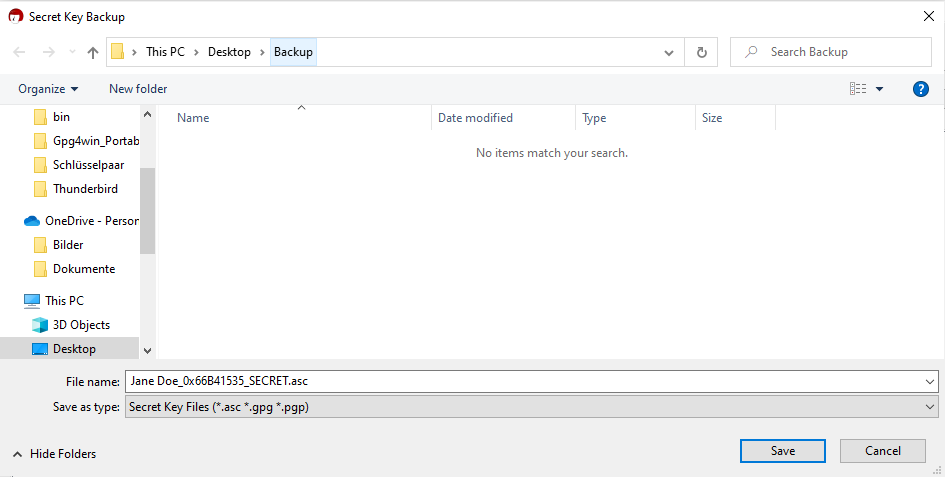Click Desktop in the breadcrumb path
945x477 pixels.
click(229, 52)
